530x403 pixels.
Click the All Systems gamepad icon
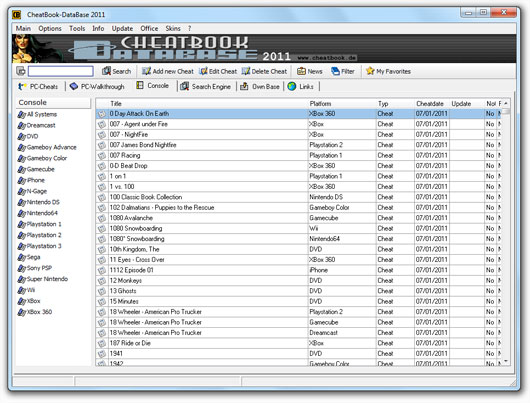[22, 115]
